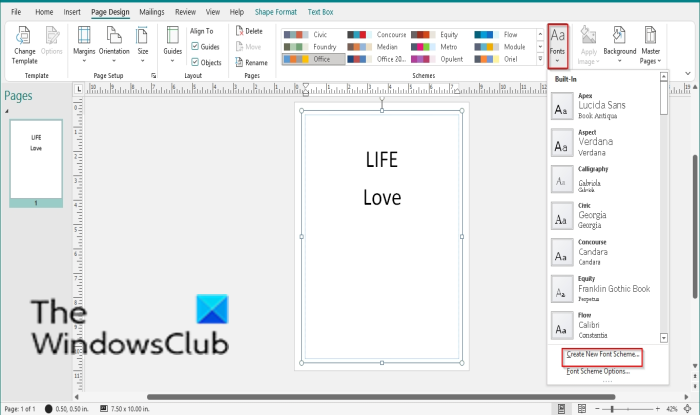Image resolution: width=700 pixels, height=415 pixels.
Task: Open the Help tab
Action: 237,12
